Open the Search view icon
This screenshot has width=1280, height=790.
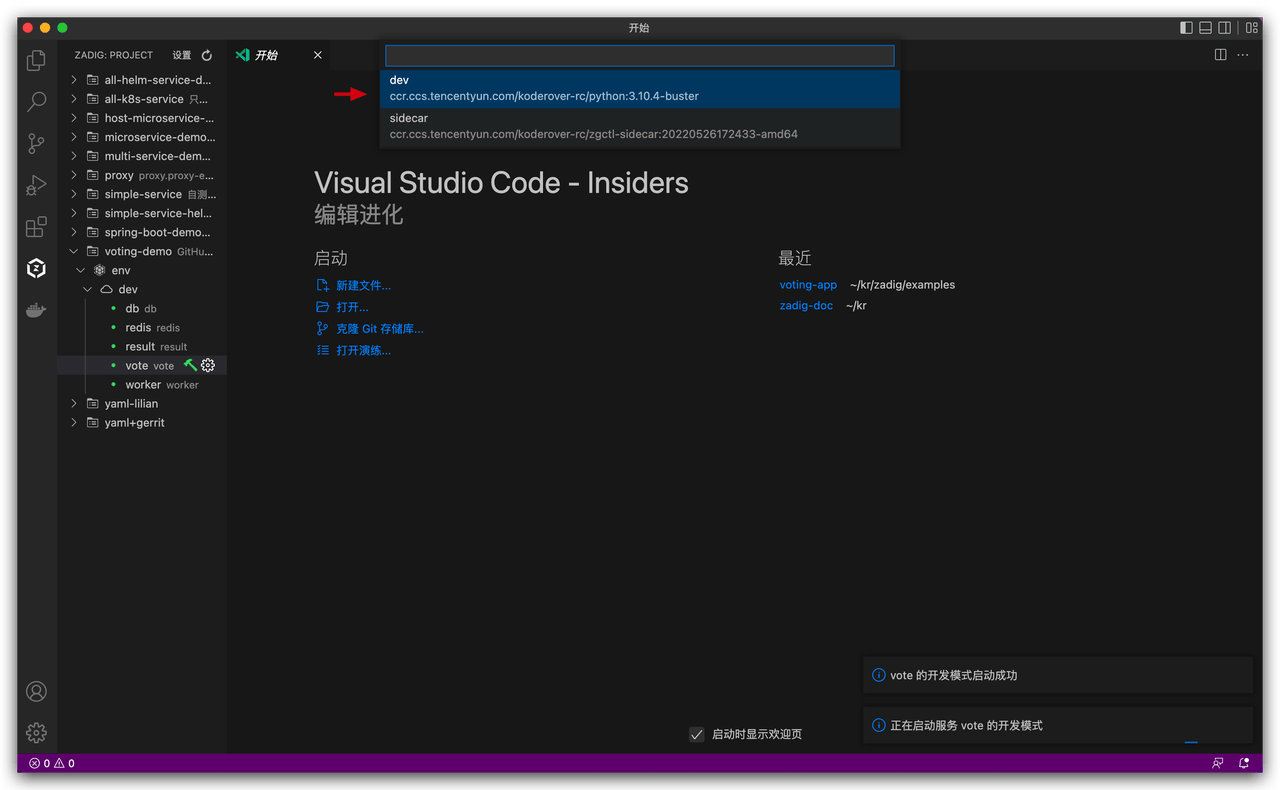(36, 101)
